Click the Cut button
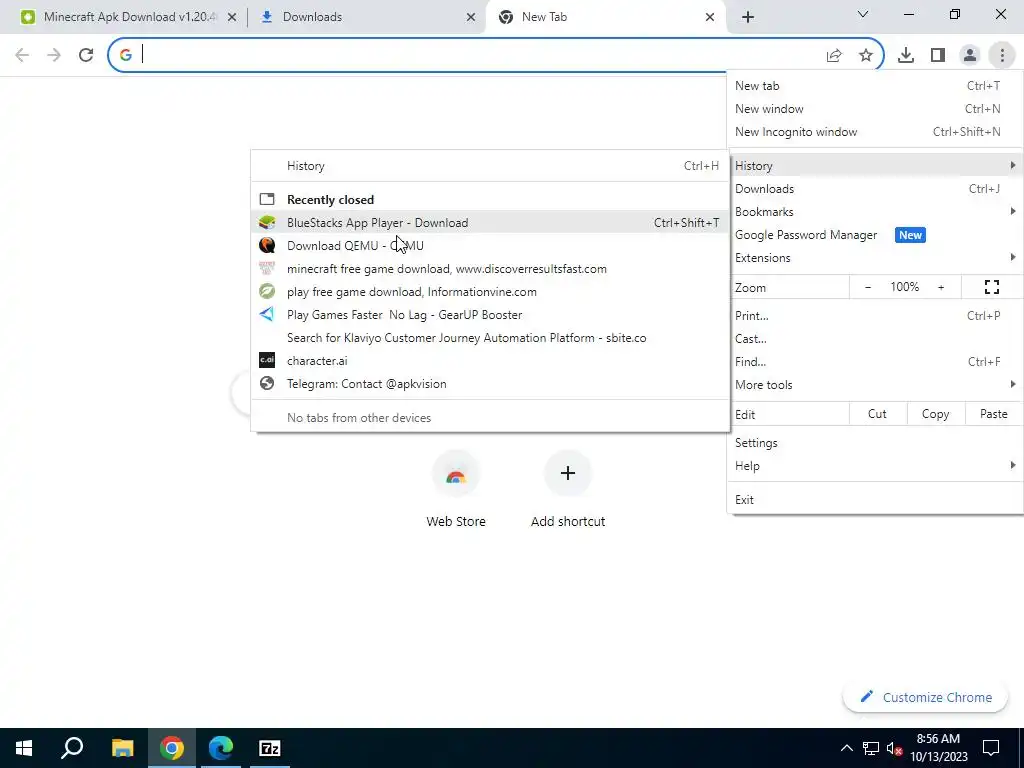1024x768 pixels. pyautogui.click(x=877, y=414)
